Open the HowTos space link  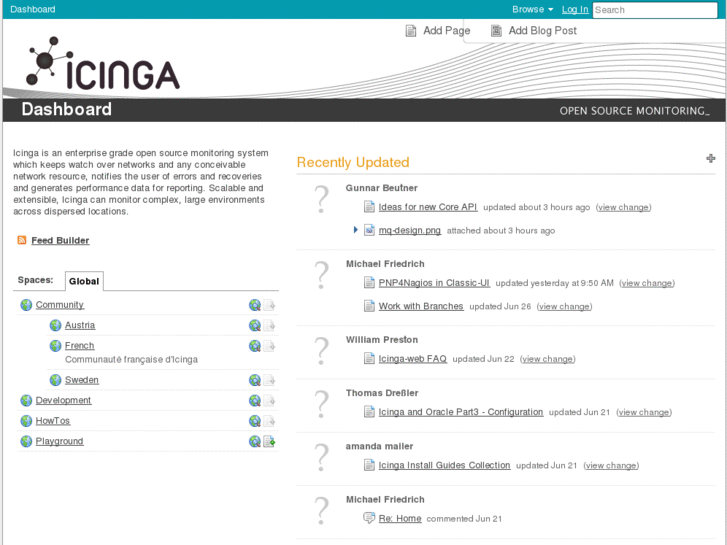pos(53,421)
